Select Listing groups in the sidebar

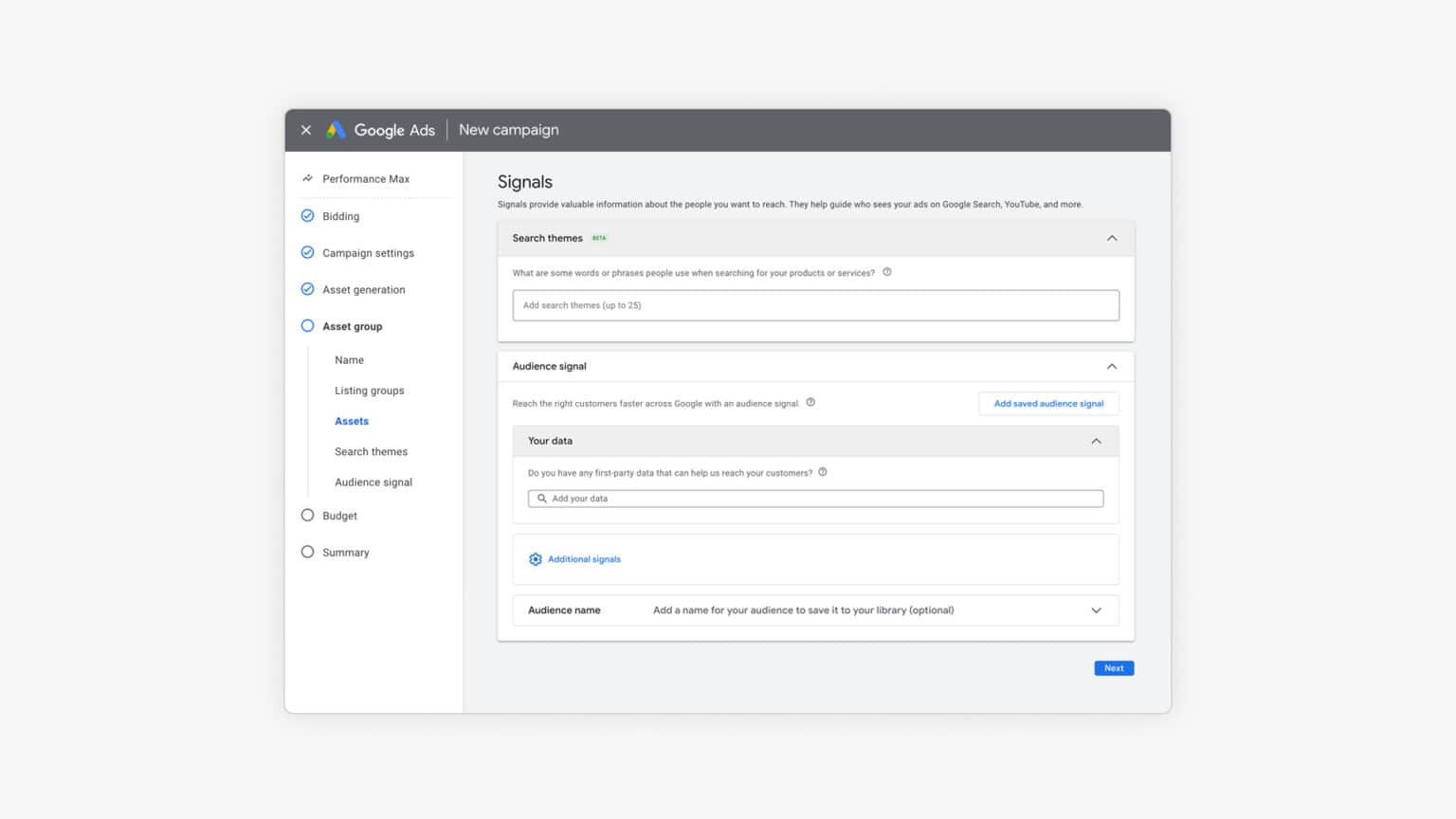coord(369,390)
